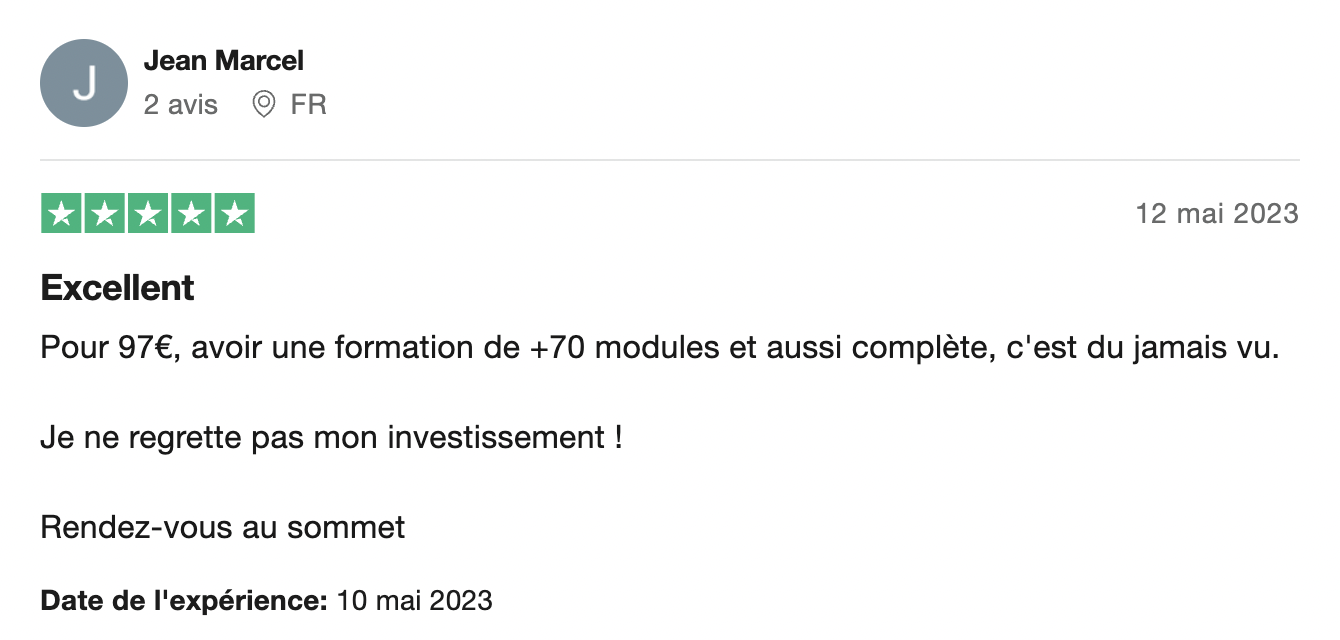
Task: Click the first green rating star
Action: 62,214
